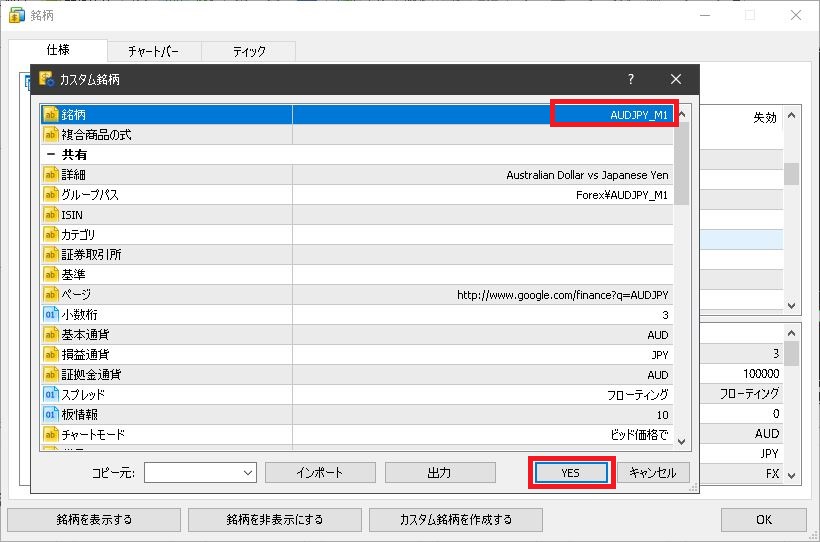Screen dimensions: 820x542
Task: Click the グループパス row icon
Action: click(51, 194)
